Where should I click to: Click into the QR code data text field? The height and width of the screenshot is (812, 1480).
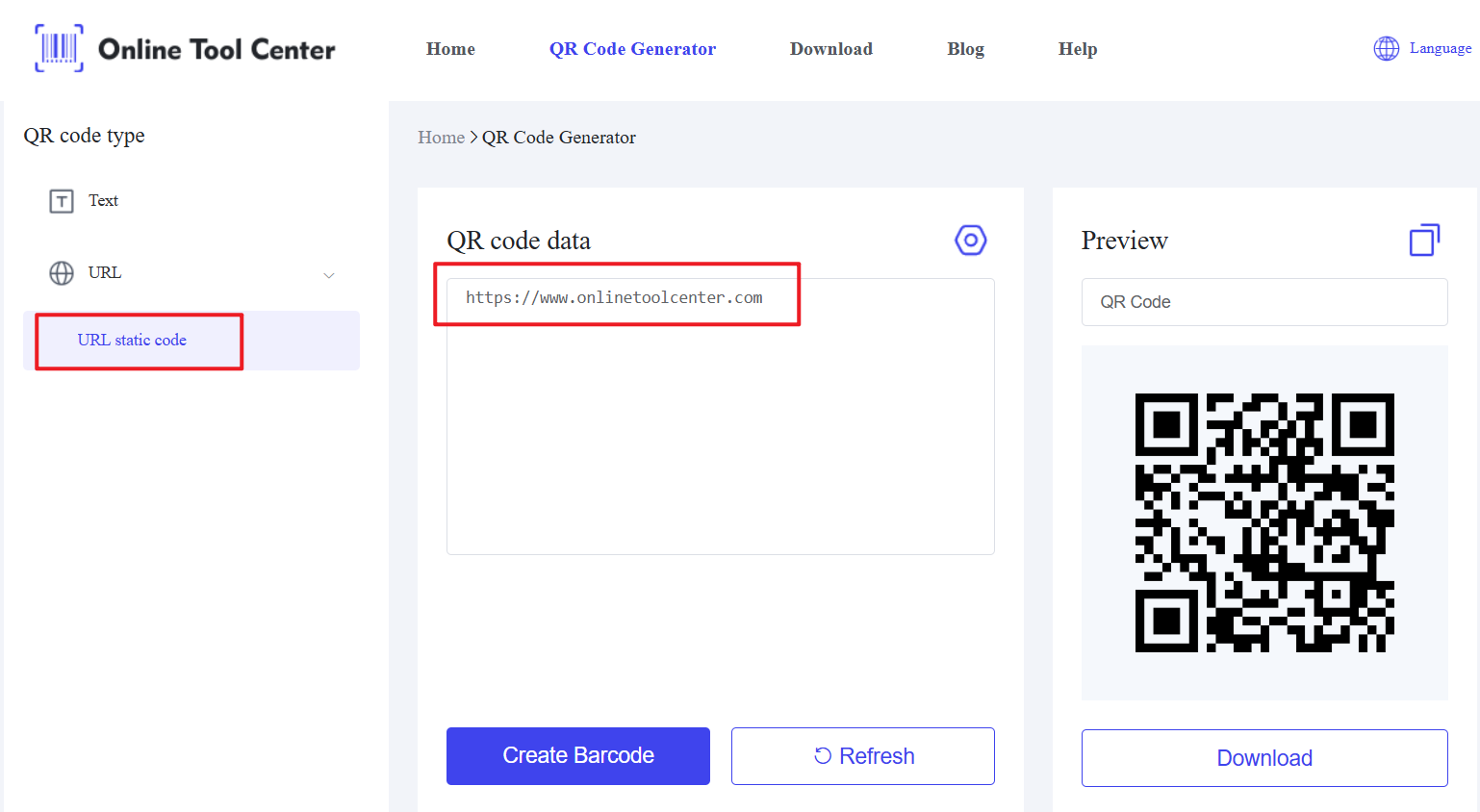[x=720, y=416]
